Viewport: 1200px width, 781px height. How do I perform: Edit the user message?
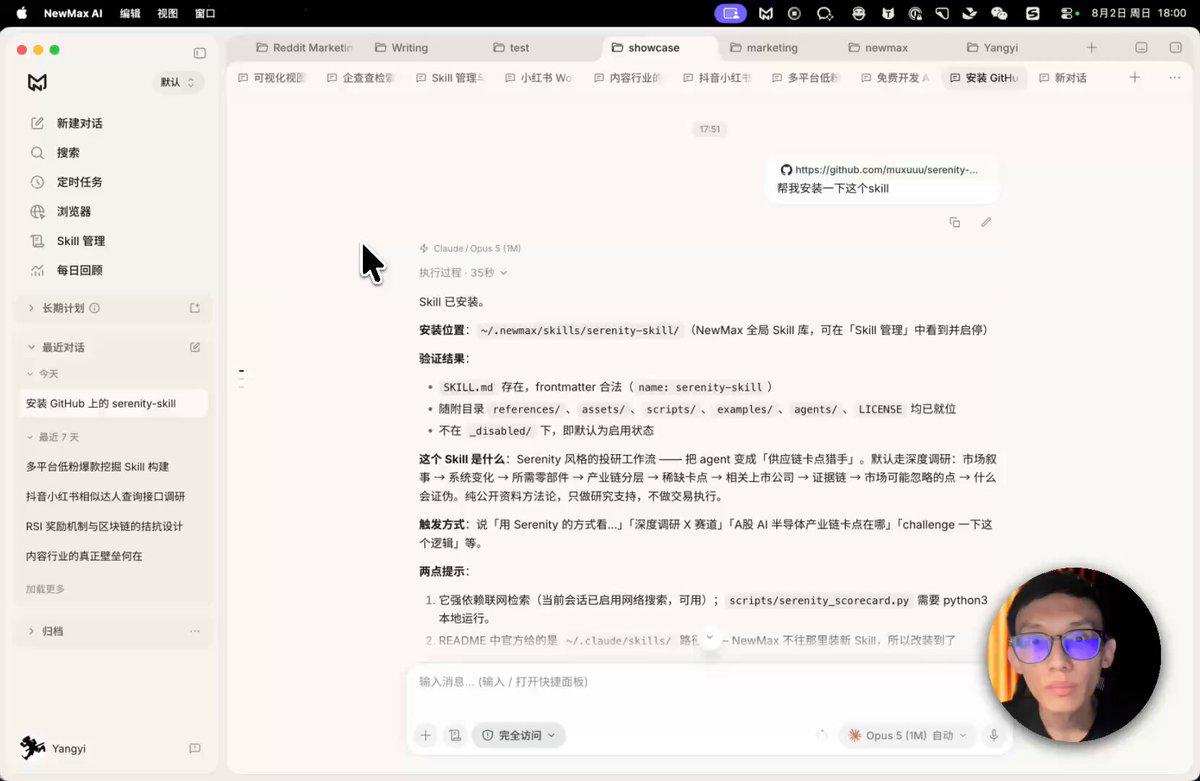[x=986, y=222]
